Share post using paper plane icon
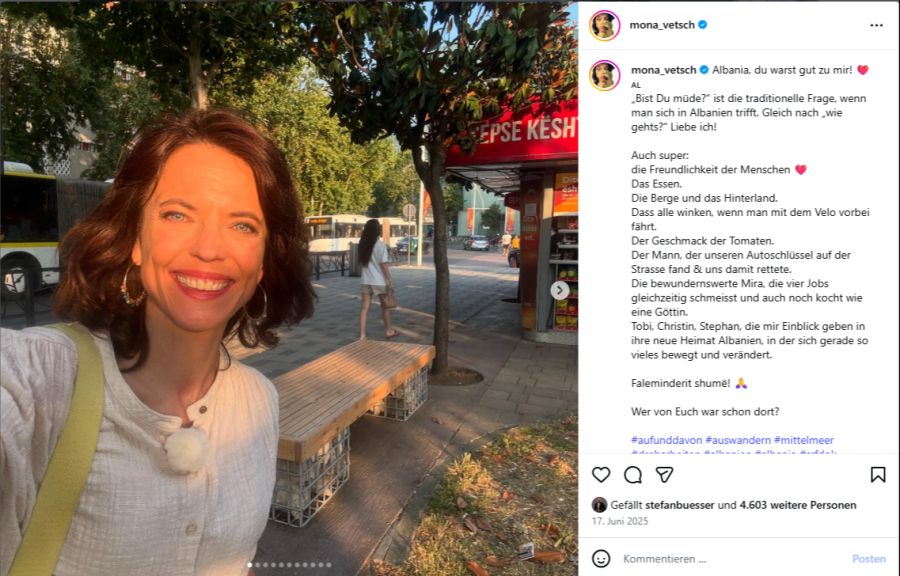This screenshot has width=900, height=576. point(664,474)
